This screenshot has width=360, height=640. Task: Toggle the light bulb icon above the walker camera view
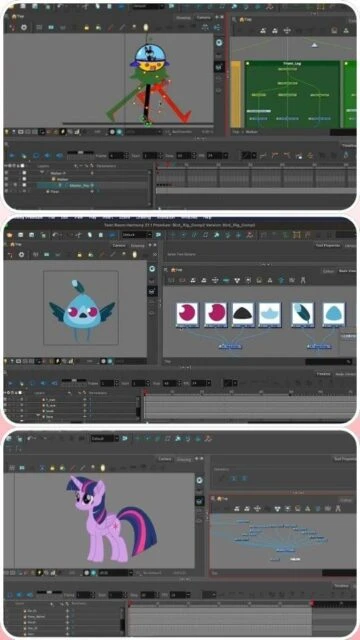pyautogui.click(x=146, y=27)
